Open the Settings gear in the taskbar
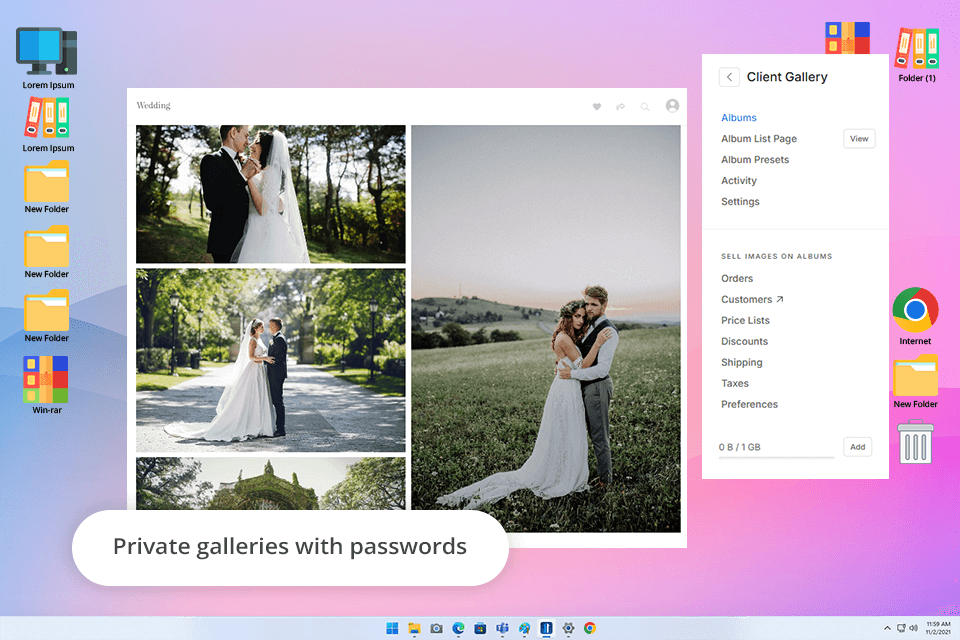Image resolution: width=960 pixels, height=640 pixels. click(568, 628)
